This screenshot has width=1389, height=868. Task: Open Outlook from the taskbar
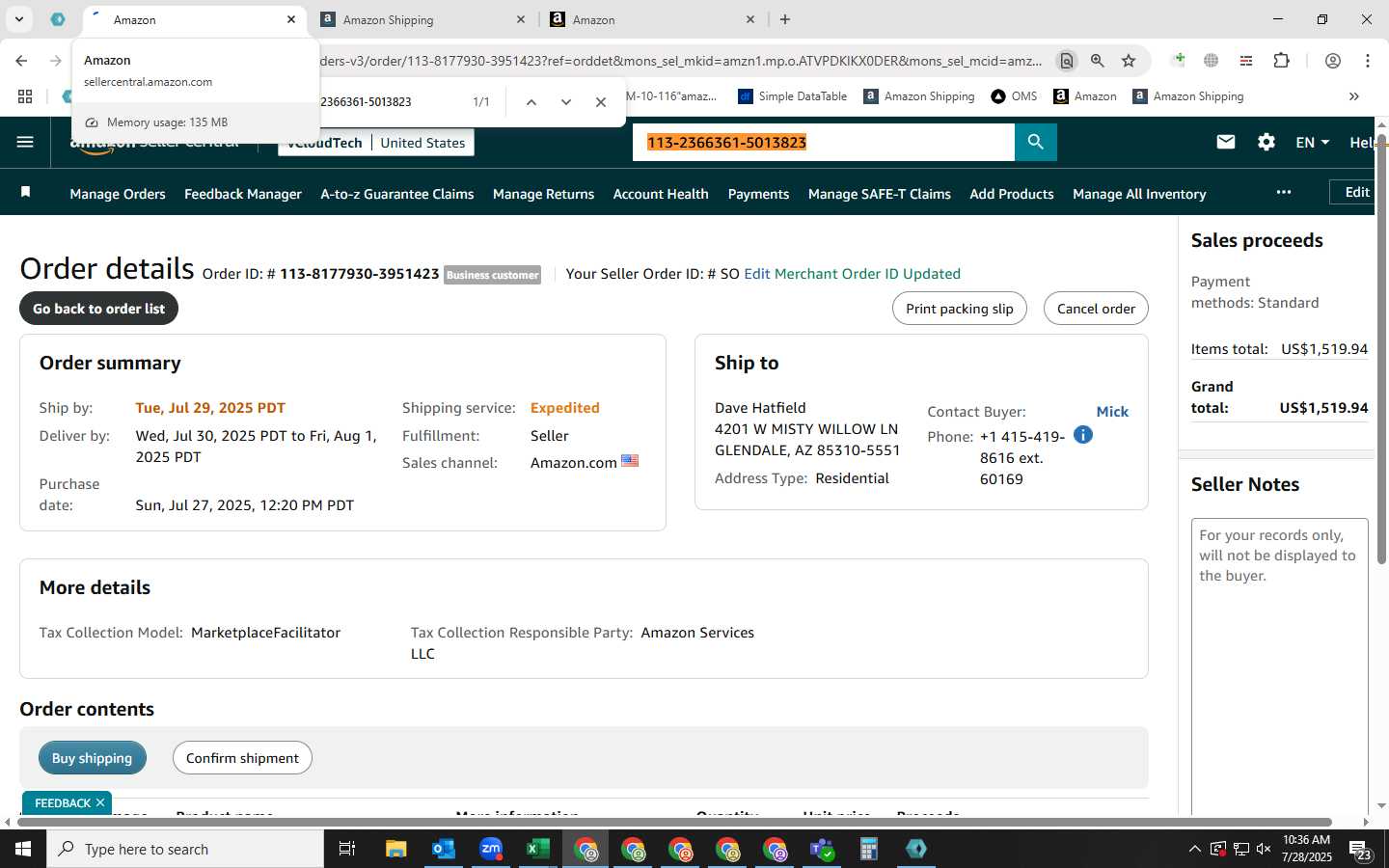pyautogui.click(x=444, y=849)
